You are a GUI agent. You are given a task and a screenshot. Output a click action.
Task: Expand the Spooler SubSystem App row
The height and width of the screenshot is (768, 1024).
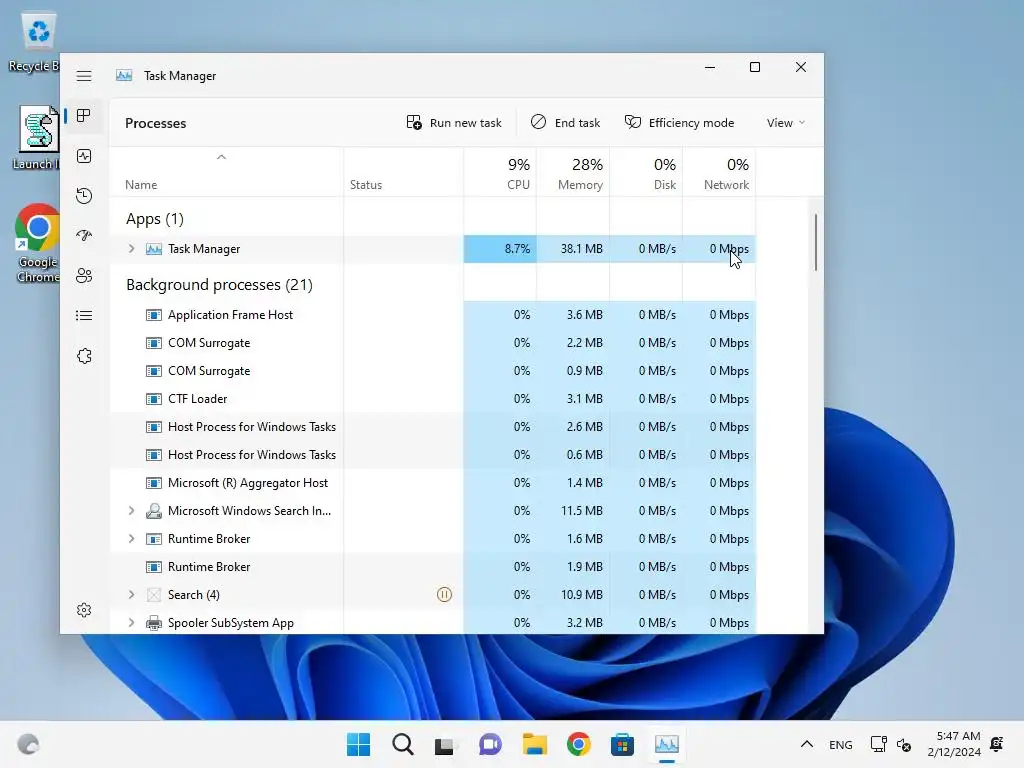(131, 623)
